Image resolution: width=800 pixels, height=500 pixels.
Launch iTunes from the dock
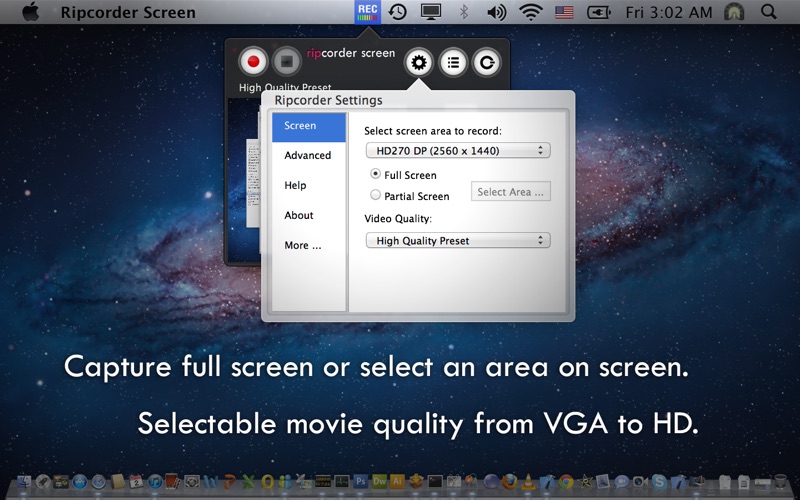(x=155, y=482)
